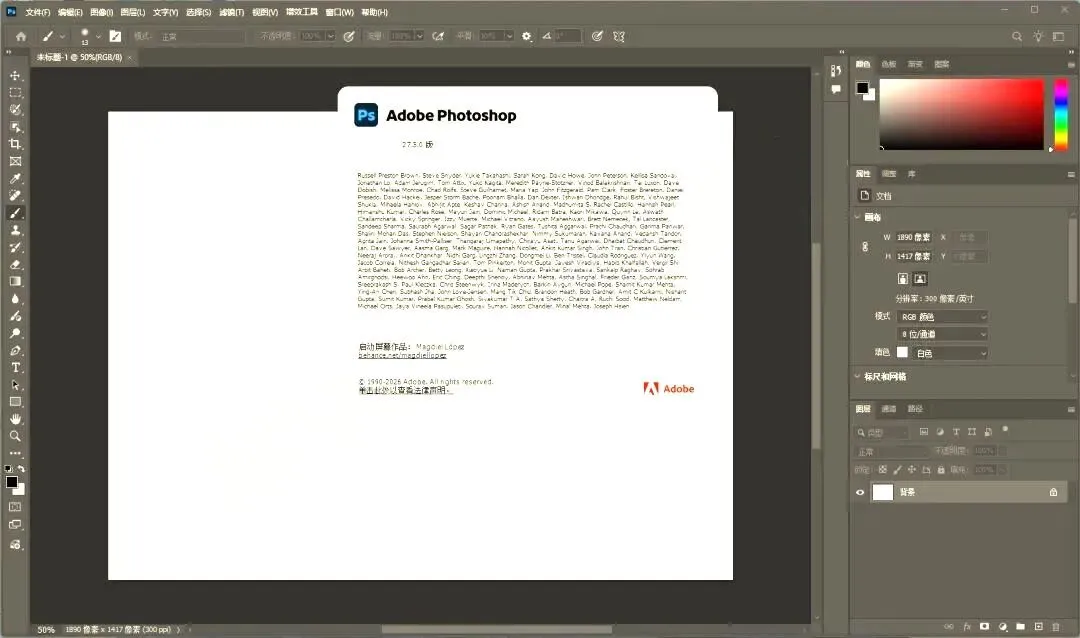The width and height of the screenshot is (1080, 638).
Task: Add a layer style with fx icon
Action: click(x=967, y=626)
